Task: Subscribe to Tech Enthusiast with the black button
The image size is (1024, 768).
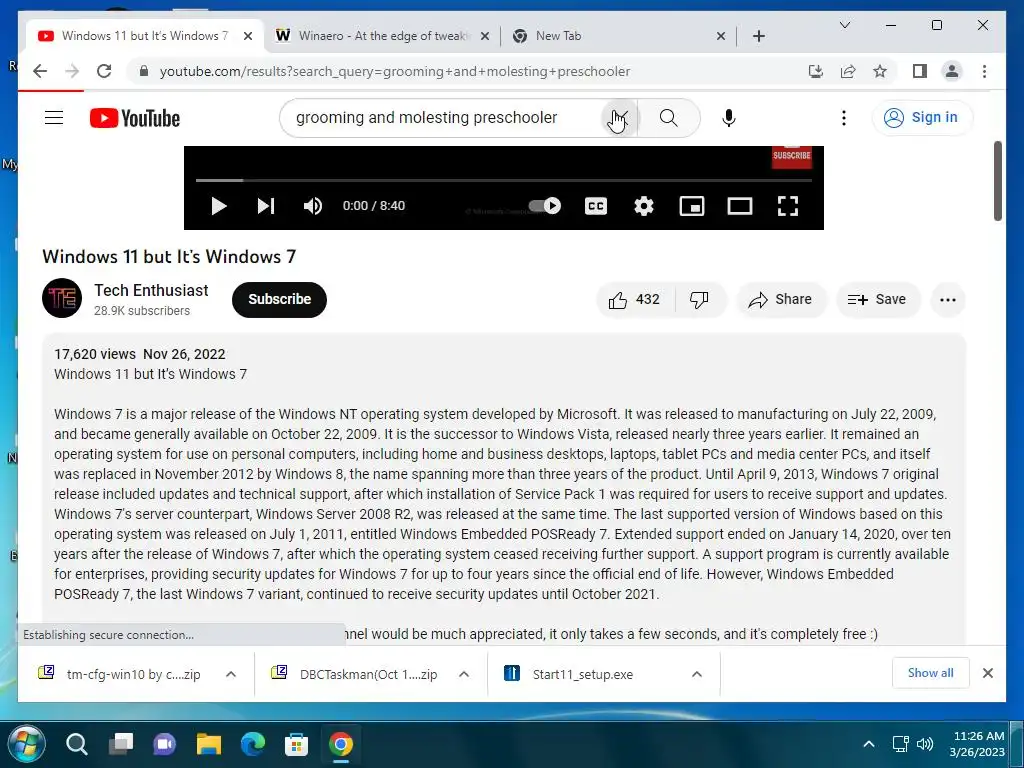Action: 279,300
